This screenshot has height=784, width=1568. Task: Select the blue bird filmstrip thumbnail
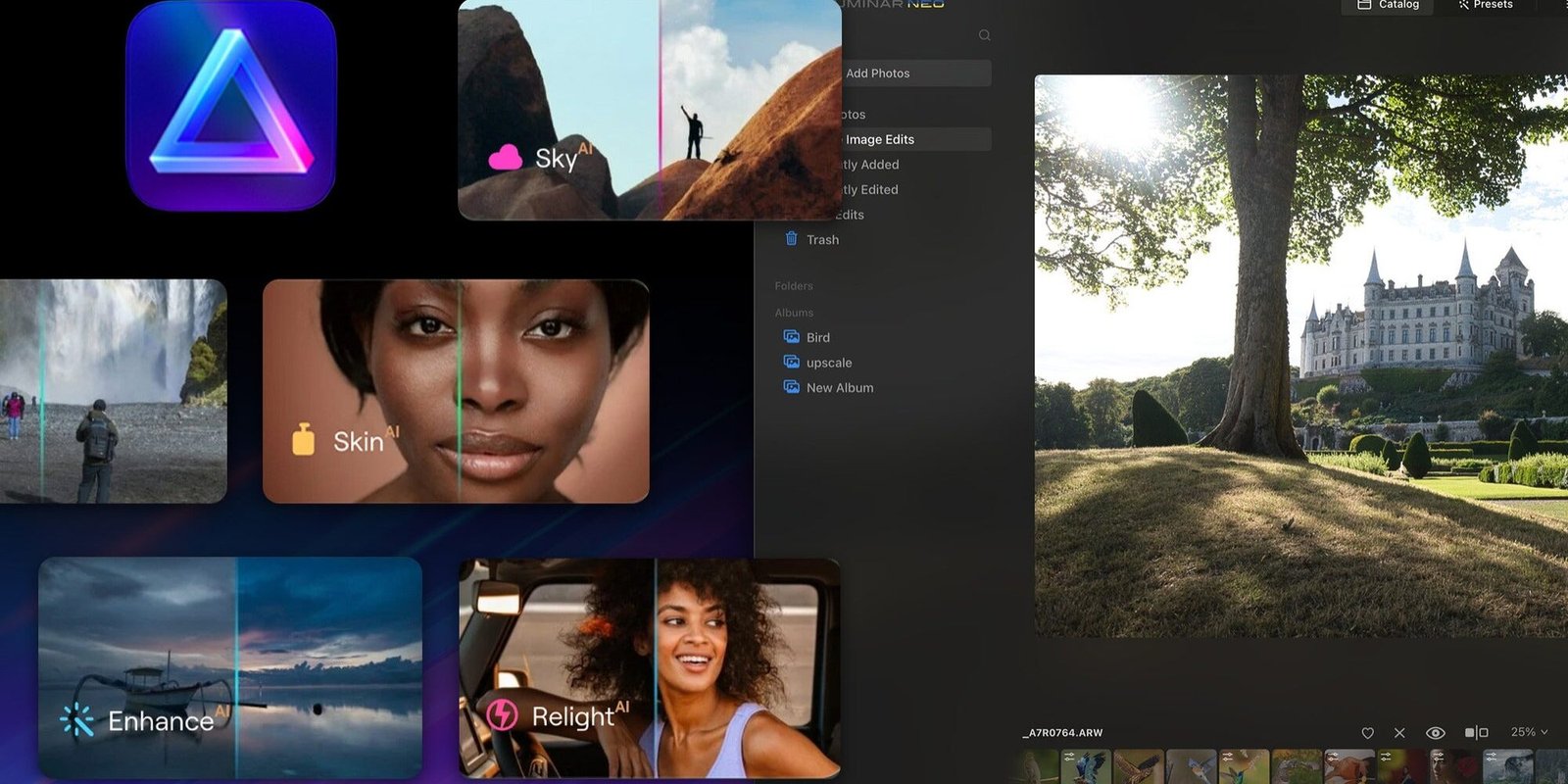[1086, 767]
